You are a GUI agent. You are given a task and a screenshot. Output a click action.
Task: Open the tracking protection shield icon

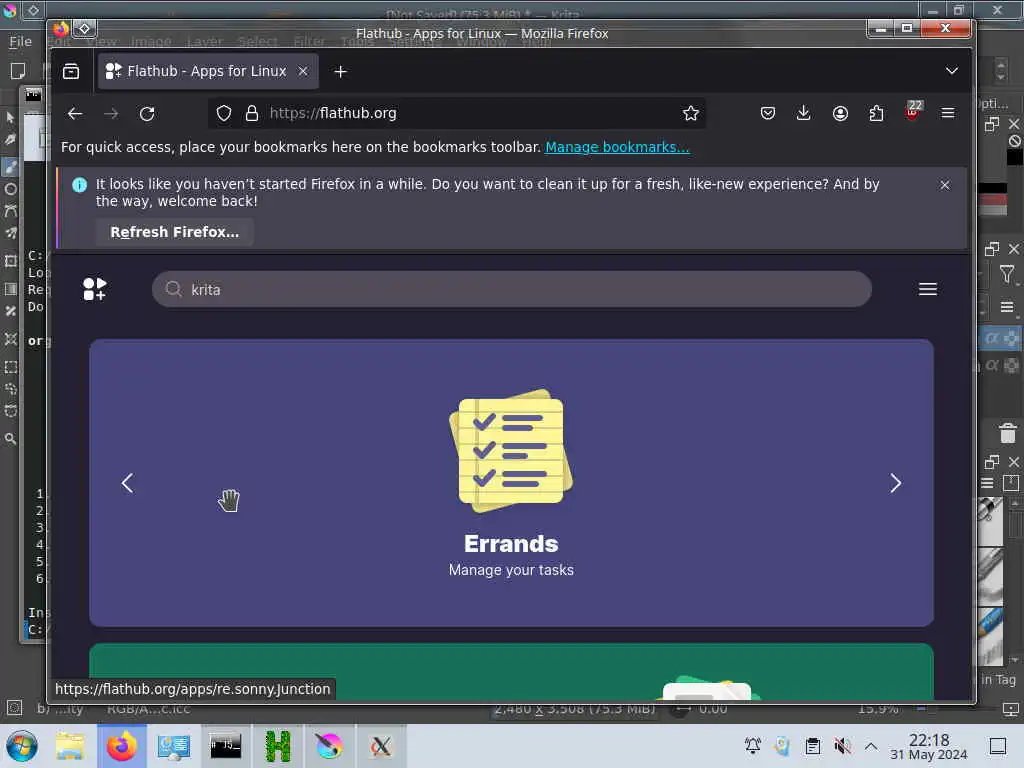click(224, 114)
